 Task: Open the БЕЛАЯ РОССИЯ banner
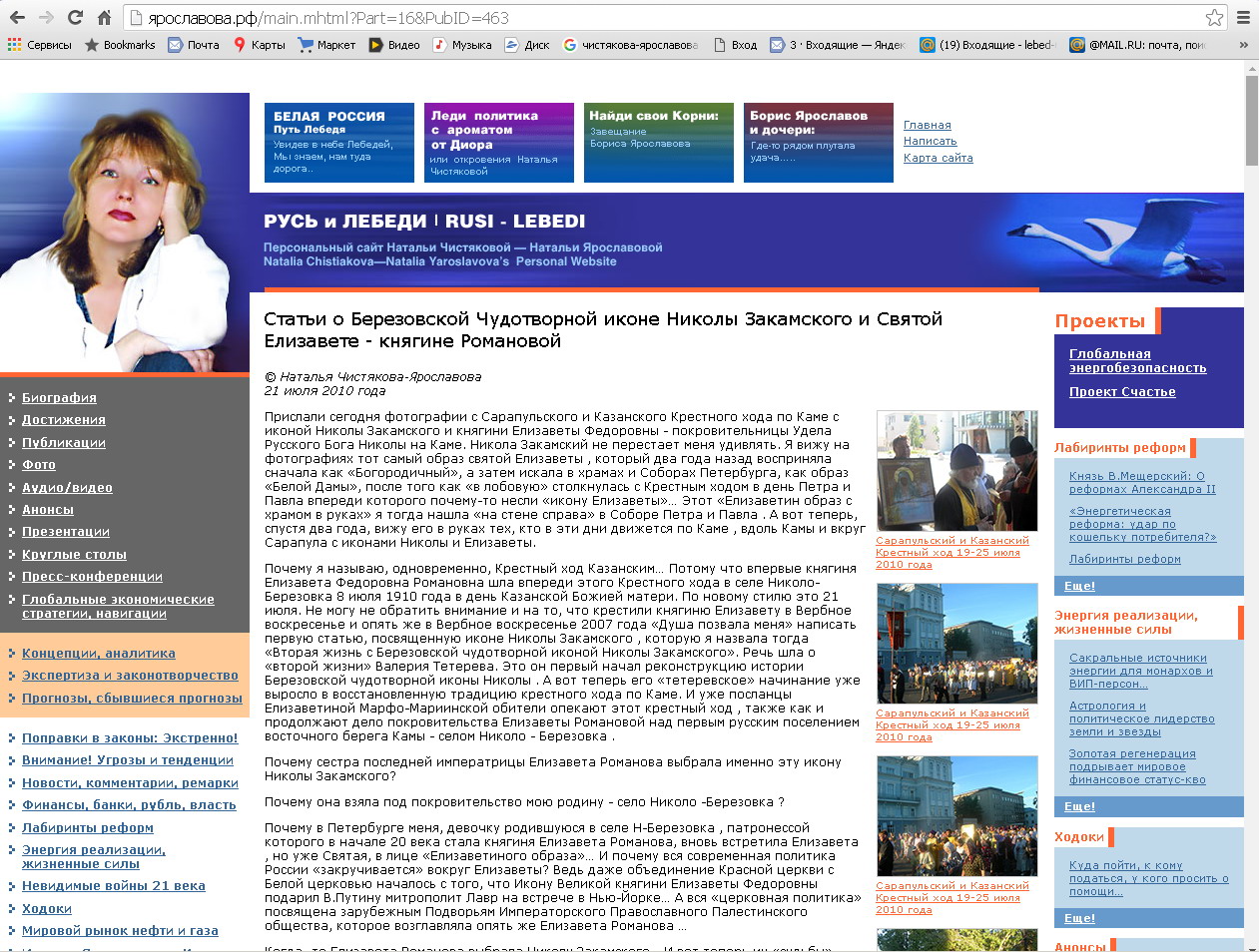tap(339, 143)
